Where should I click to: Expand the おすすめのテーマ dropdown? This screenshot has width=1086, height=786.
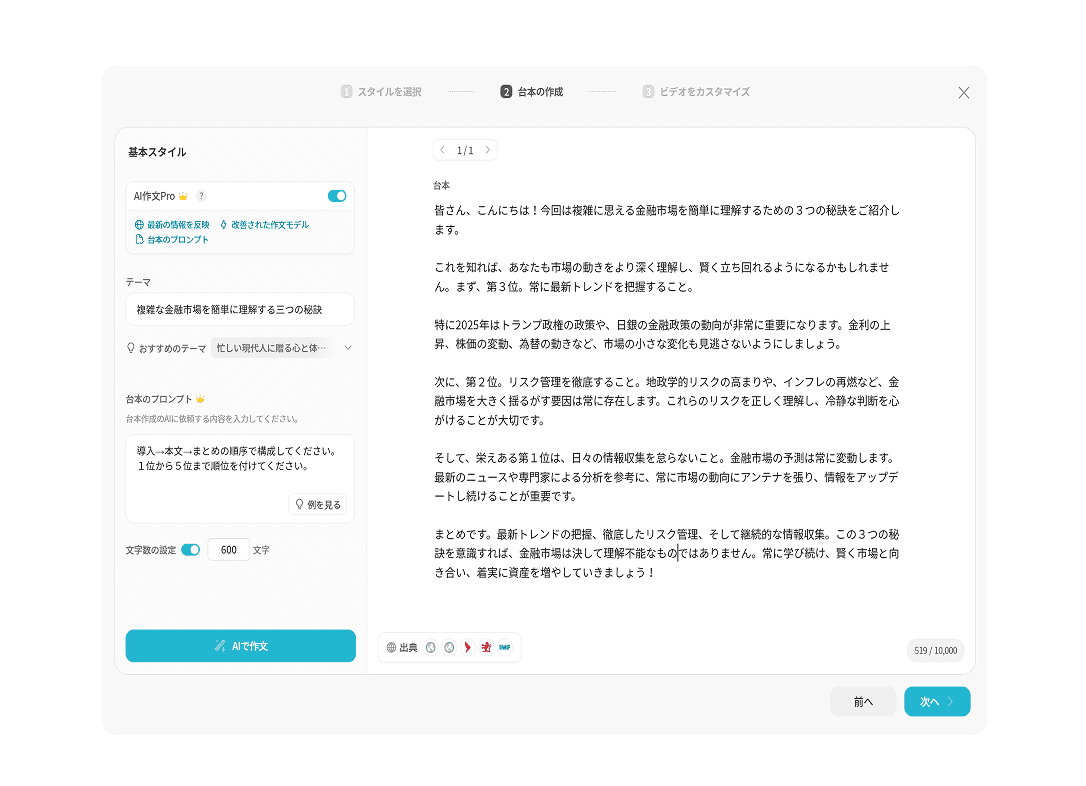[347, 348]
